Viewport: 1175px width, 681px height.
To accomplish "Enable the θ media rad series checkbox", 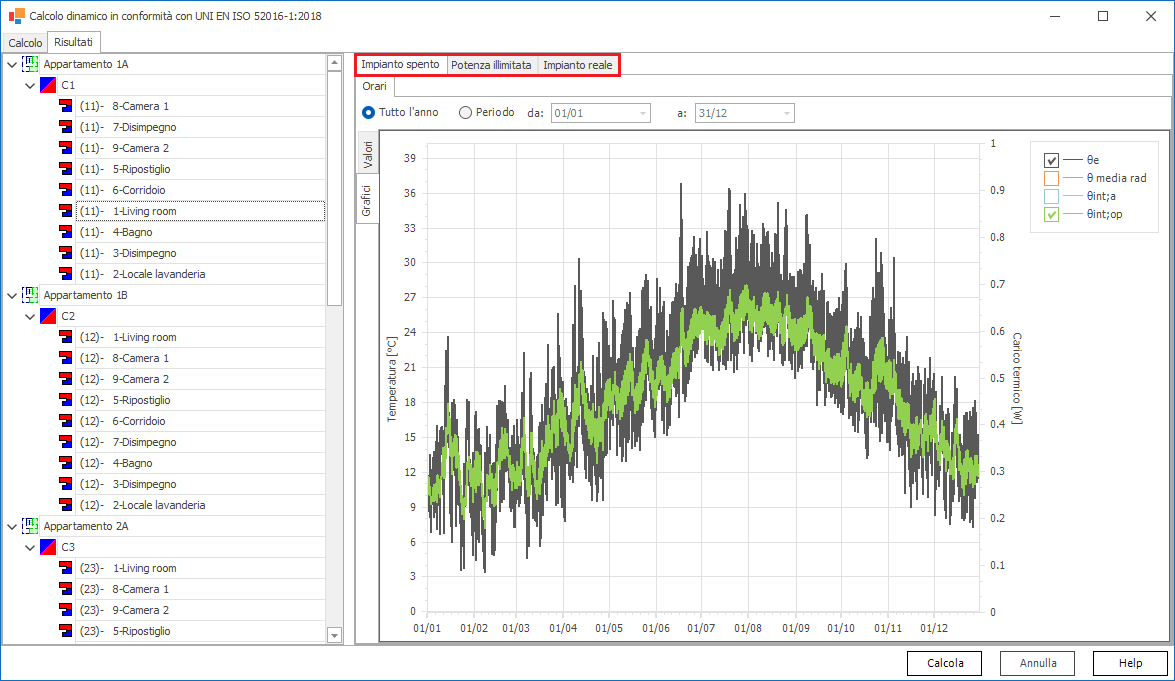I will tap(1051, 178).
